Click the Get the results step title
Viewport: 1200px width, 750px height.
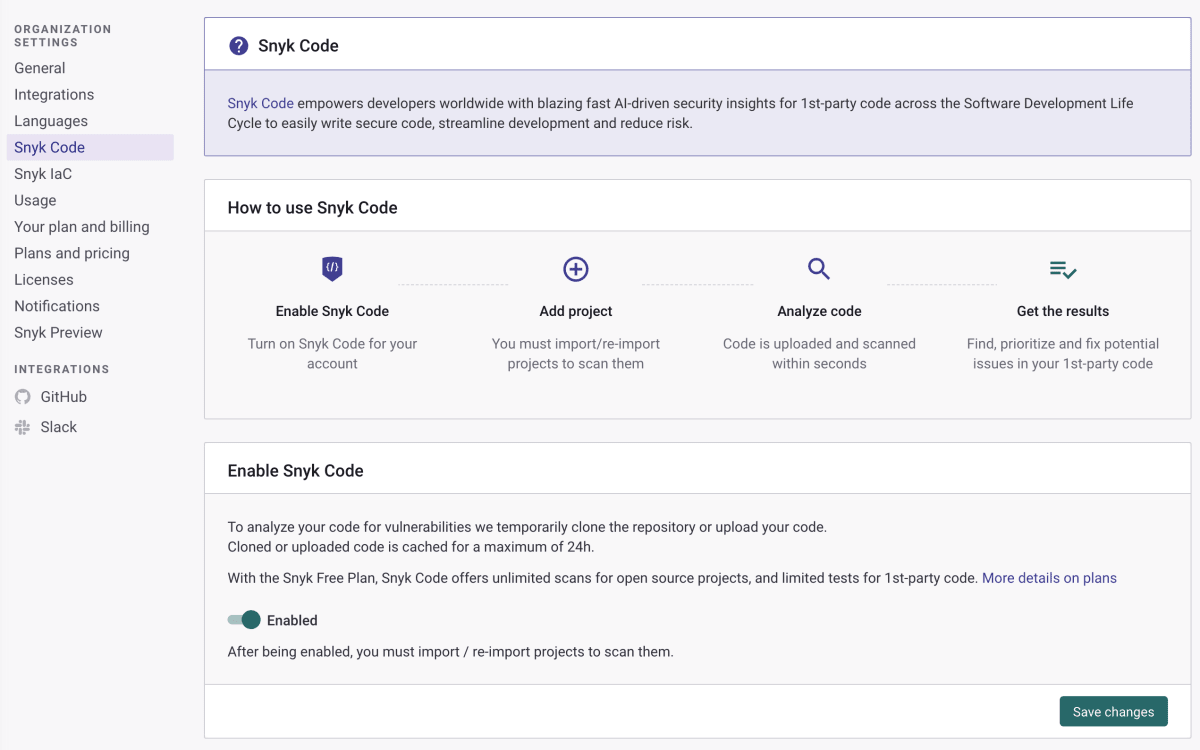[x=1063, y=311]
